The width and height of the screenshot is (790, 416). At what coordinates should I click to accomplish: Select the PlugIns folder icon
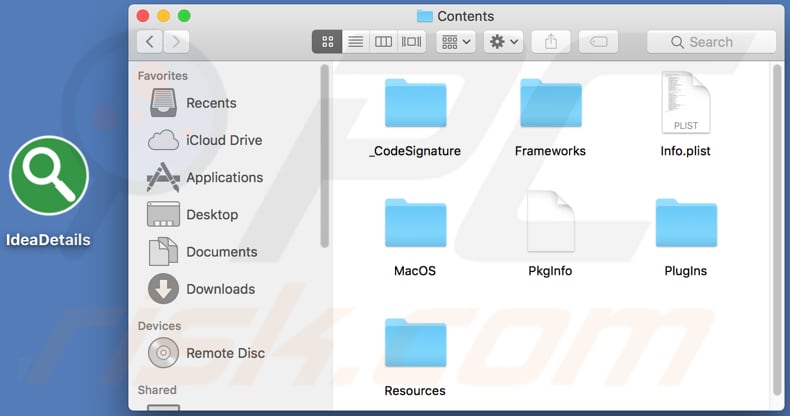686,223
